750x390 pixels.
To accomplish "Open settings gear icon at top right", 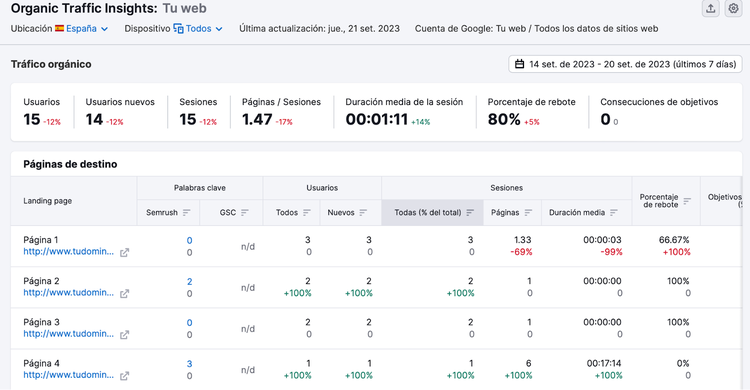I will click(x=733, y=8).
